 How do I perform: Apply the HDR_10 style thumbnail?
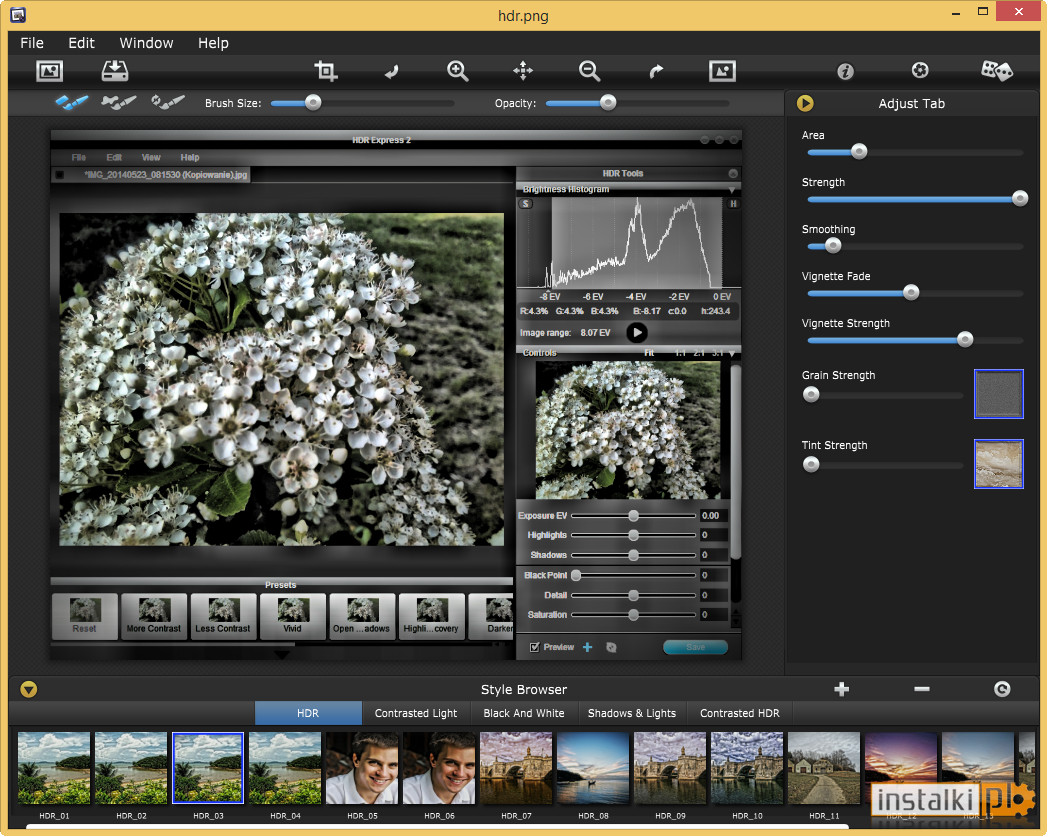tap(747, 768)
